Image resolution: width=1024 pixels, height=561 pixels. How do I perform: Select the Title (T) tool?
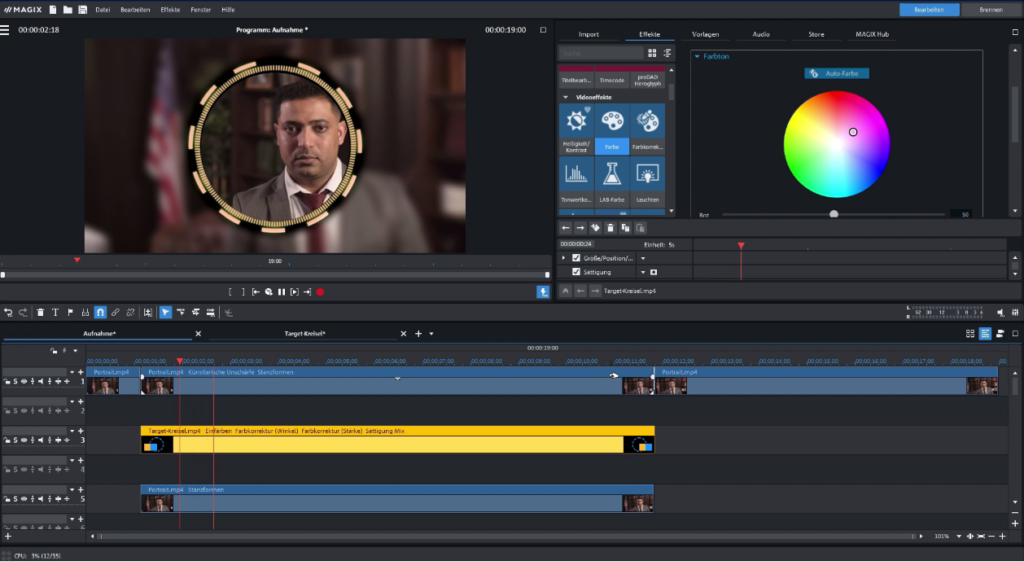pos(55,312)
